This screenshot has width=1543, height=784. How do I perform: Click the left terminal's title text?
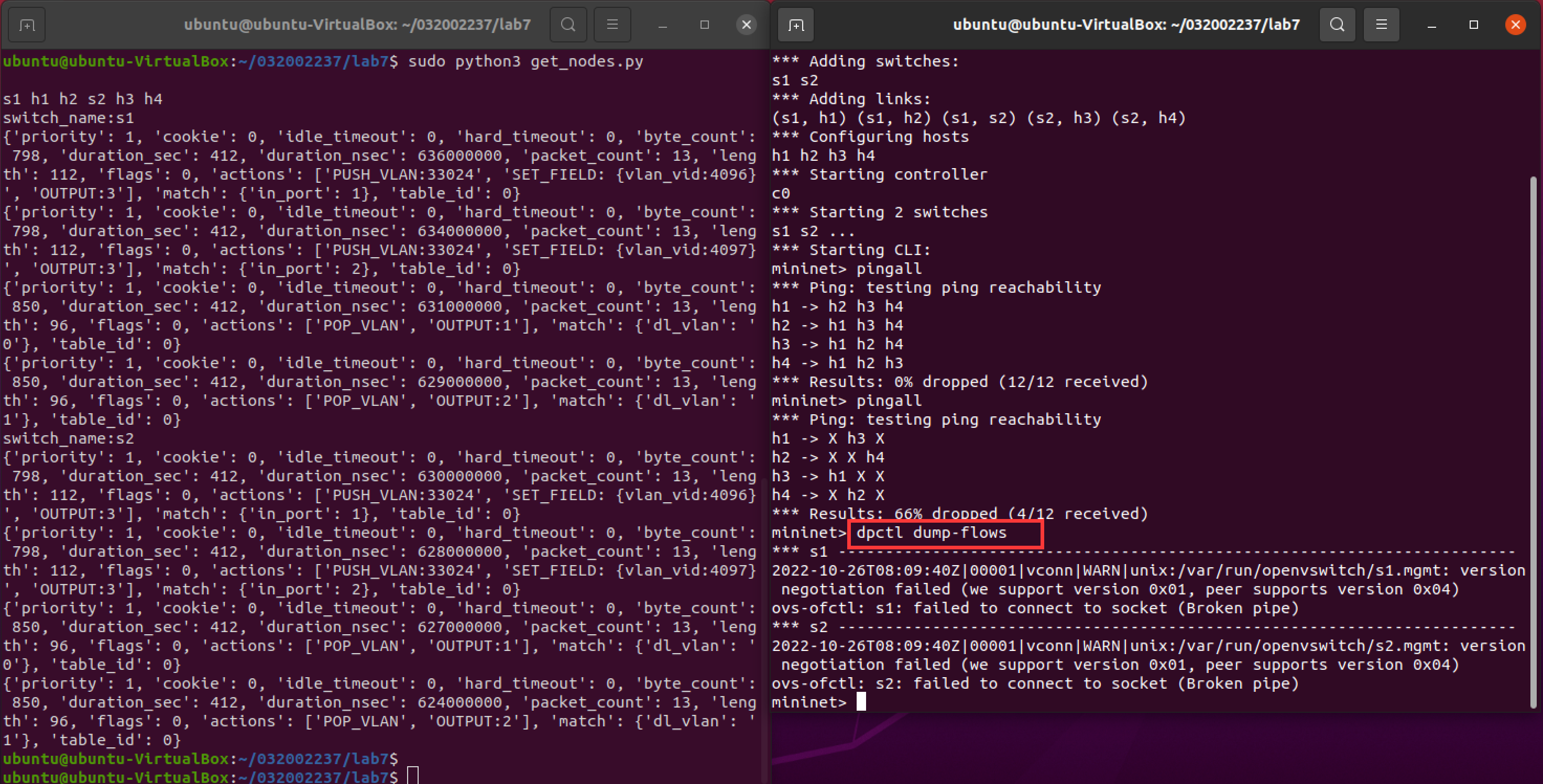pyautogui.click(x=357, y=25)
